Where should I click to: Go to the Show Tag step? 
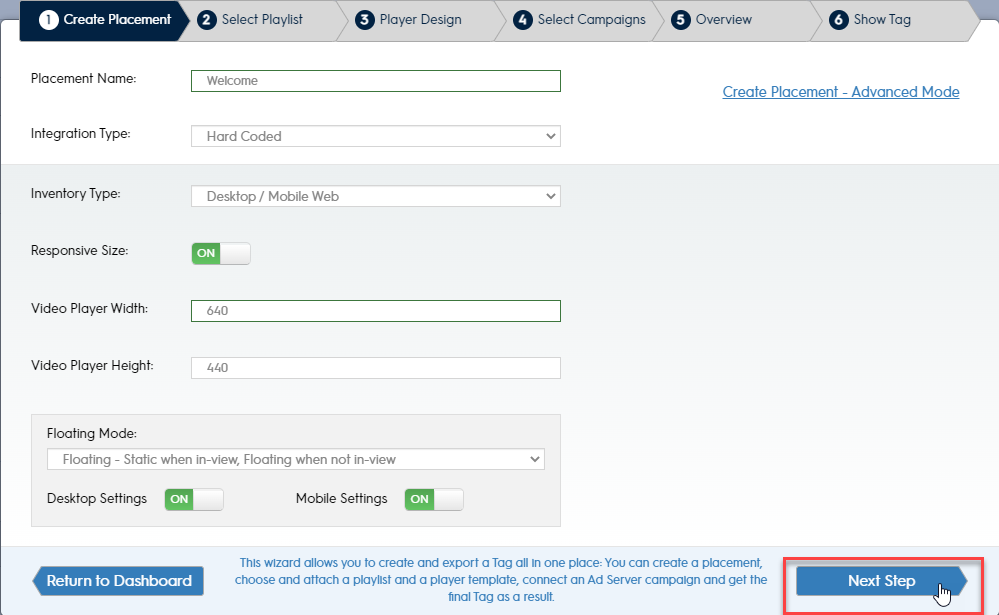coord(894,20)
